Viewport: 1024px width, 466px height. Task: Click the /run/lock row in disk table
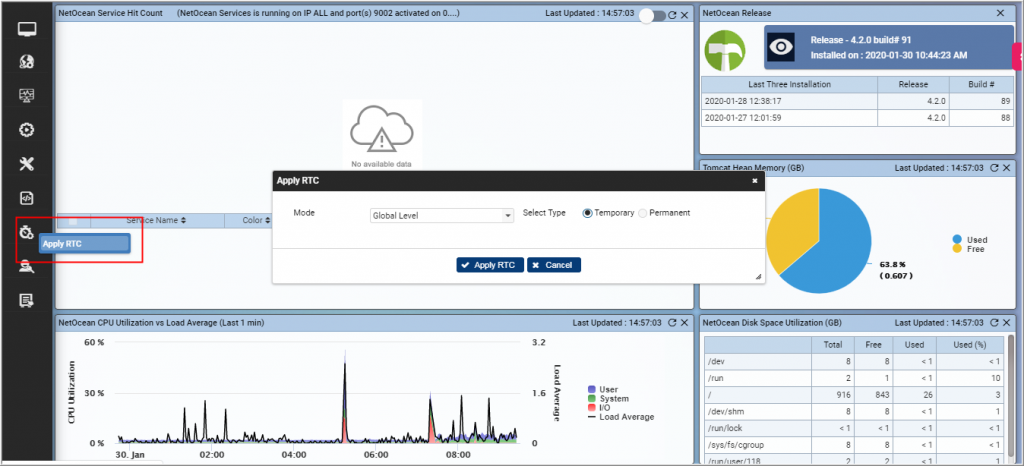pos(854,429)
